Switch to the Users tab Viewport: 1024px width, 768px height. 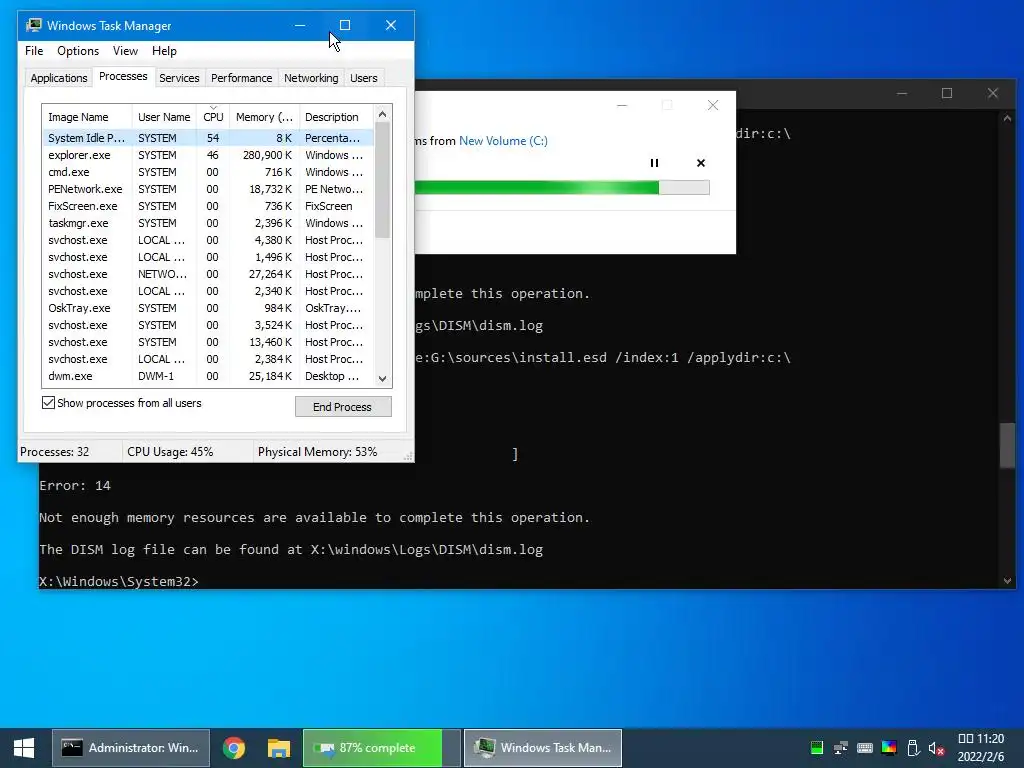click(363, 78)
